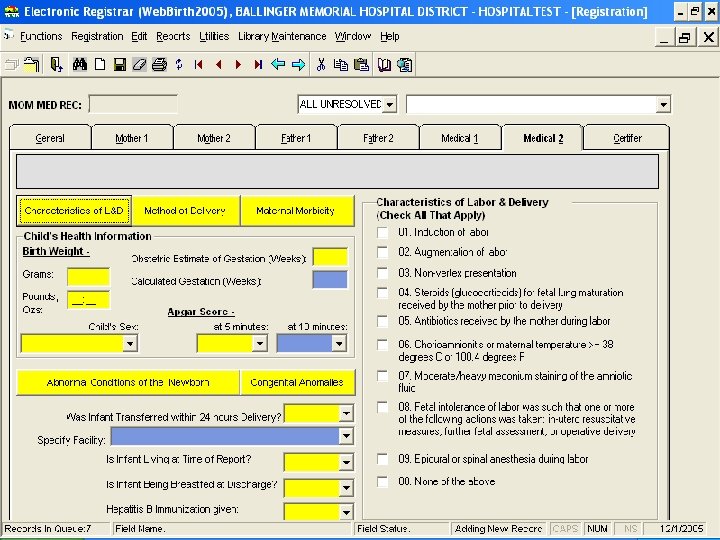Click the open book toolbar icon
720x540 pixels.
click(384, 65)
